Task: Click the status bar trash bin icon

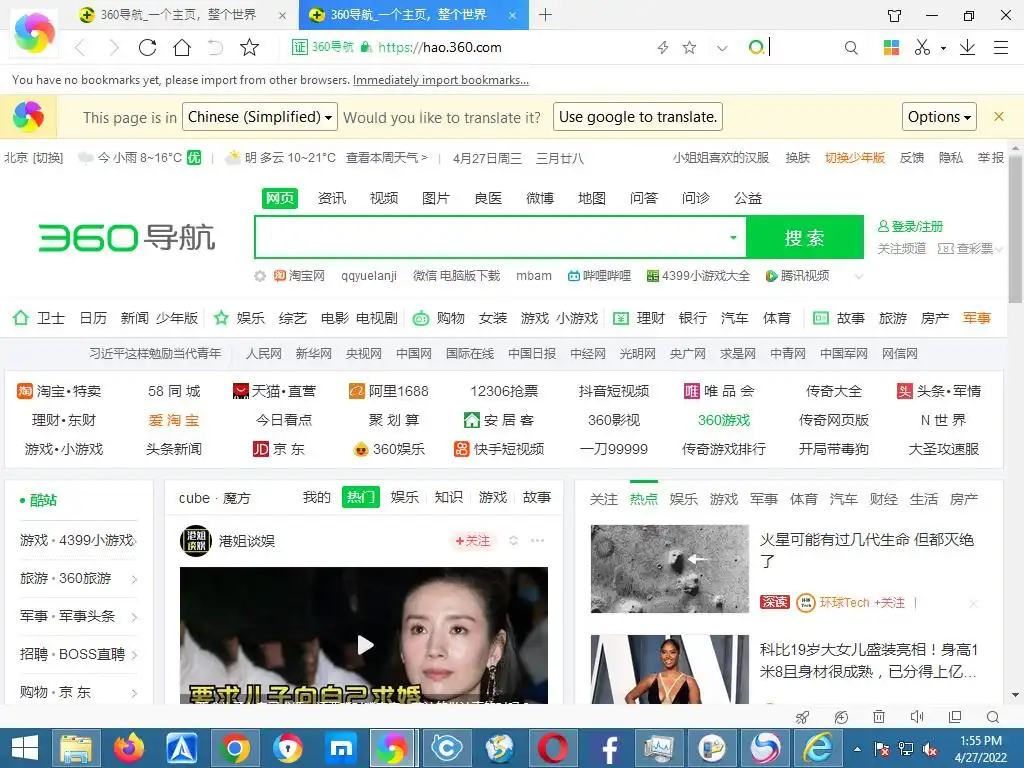Action: [x=879, y=717]
